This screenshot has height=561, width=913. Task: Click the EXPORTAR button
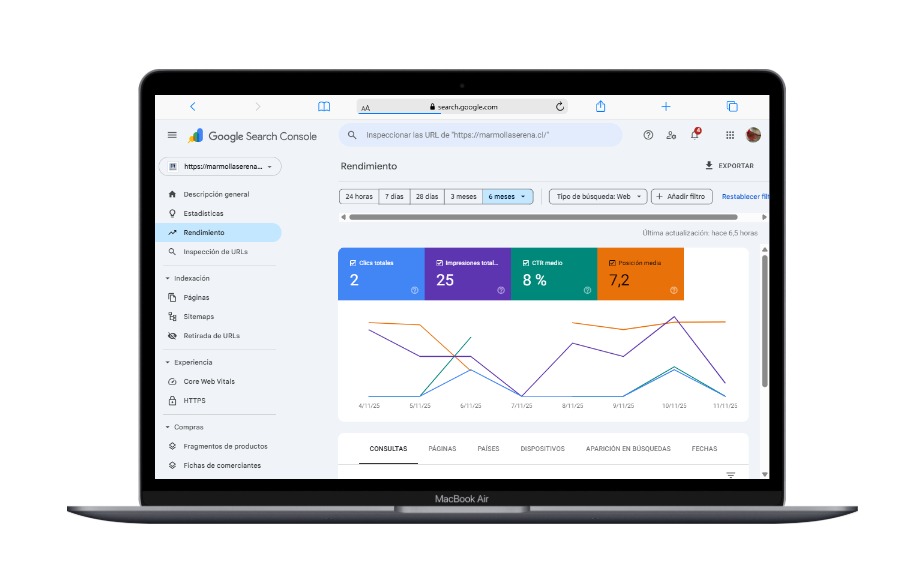pos(729,166)
